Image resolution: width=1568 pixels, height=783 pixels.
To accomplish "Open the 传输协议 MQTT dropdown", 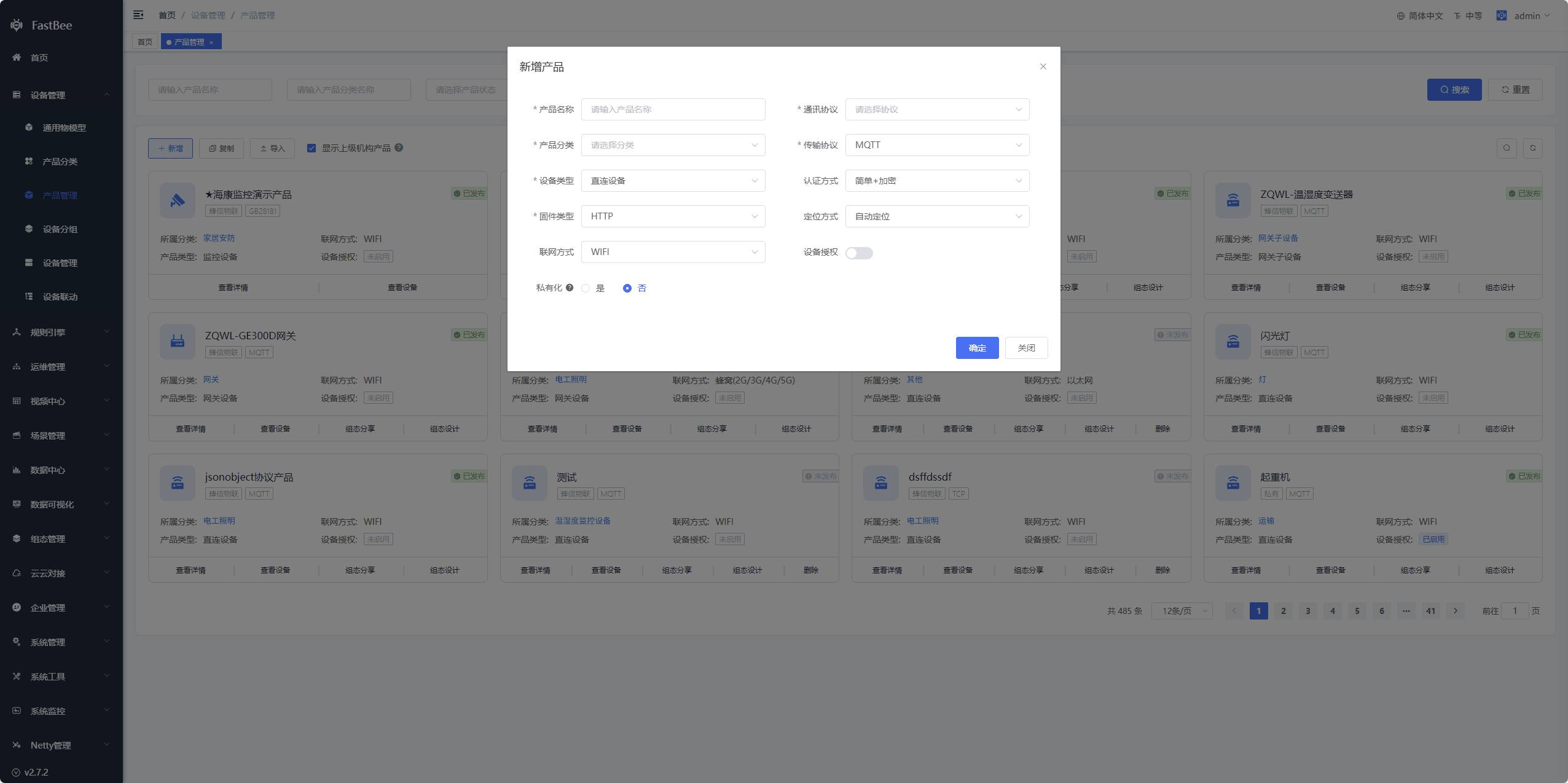I will (937, 145).
